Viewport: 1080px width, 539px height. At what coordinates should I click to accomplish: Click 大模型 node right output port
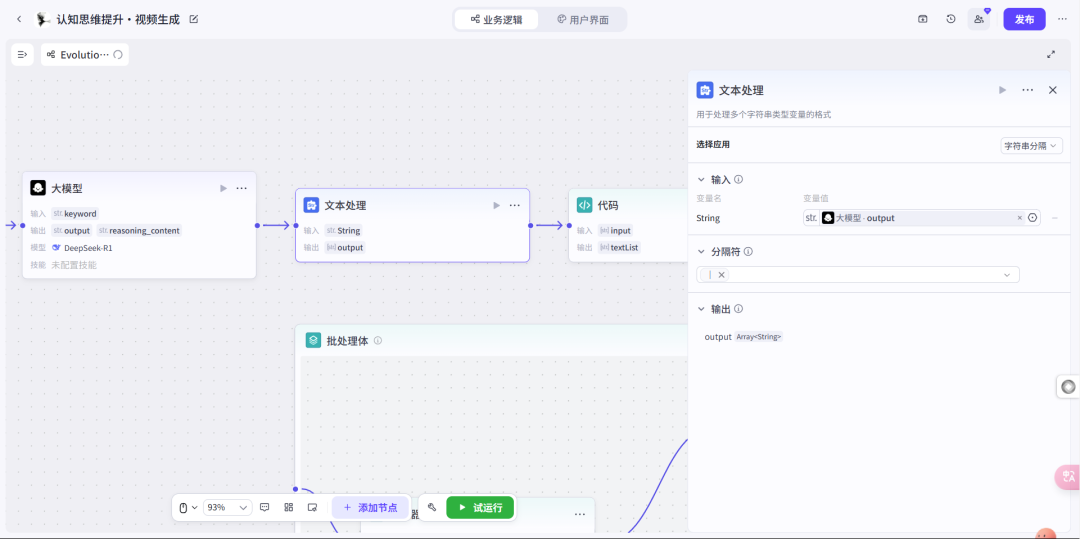tap(257, 225)
